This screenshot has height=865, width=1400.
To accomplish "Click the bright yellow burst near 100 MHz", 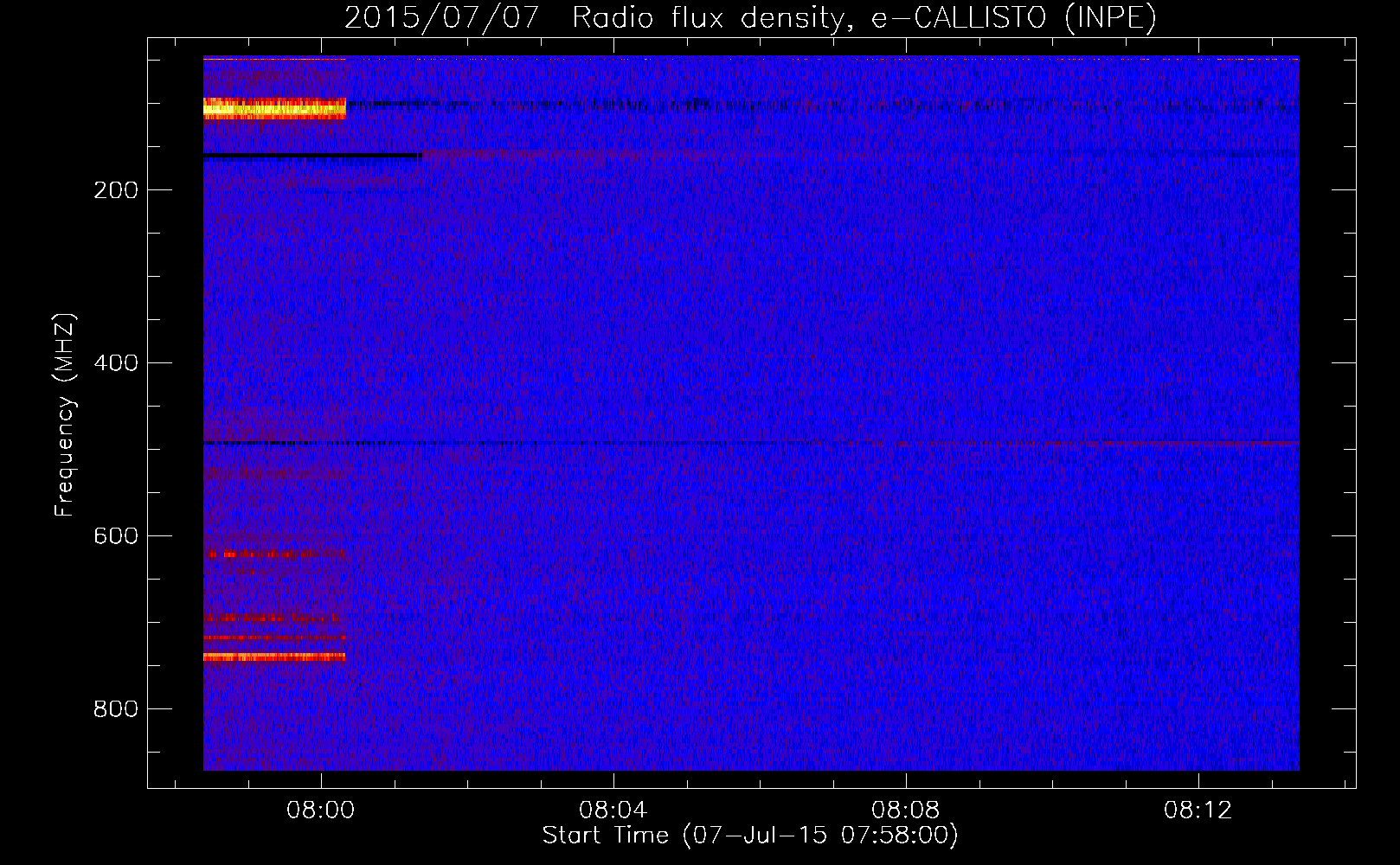I will coord(274,108).
